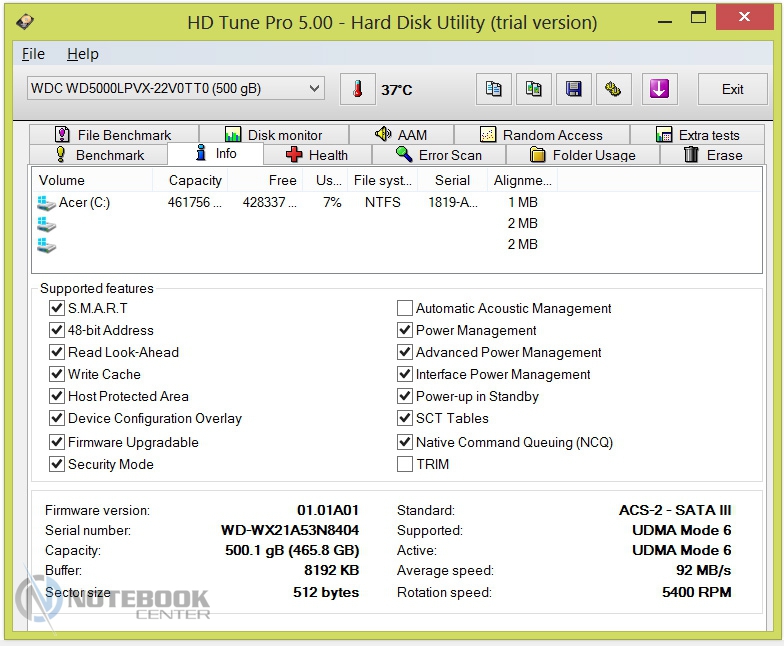The height and width of the screenshot is (646, 784).
Task: Click the 500.1 gB (465.8 GB) capacity value
Action: tap(292, 550)
